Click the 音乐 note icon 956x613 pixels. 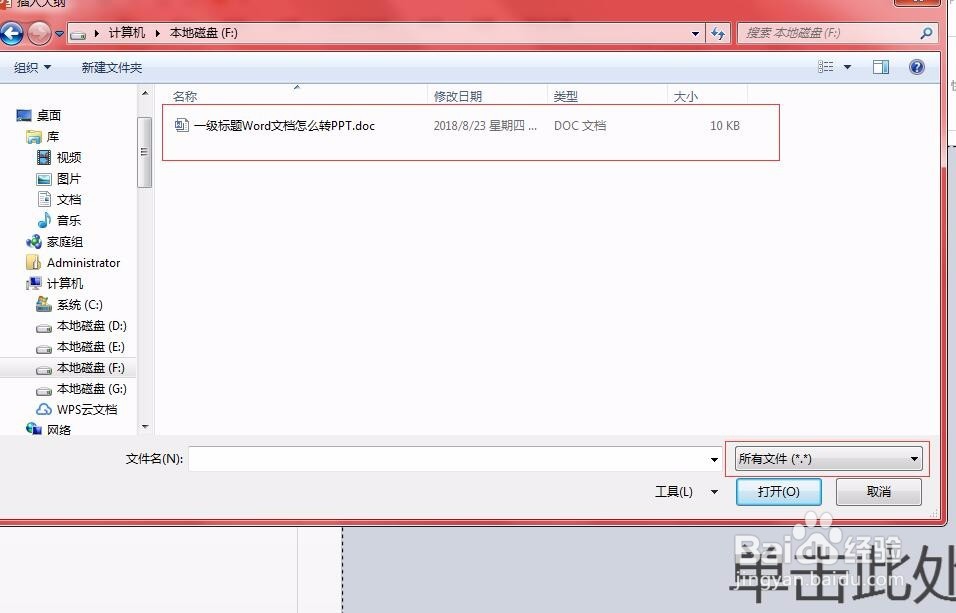[44, 220]
